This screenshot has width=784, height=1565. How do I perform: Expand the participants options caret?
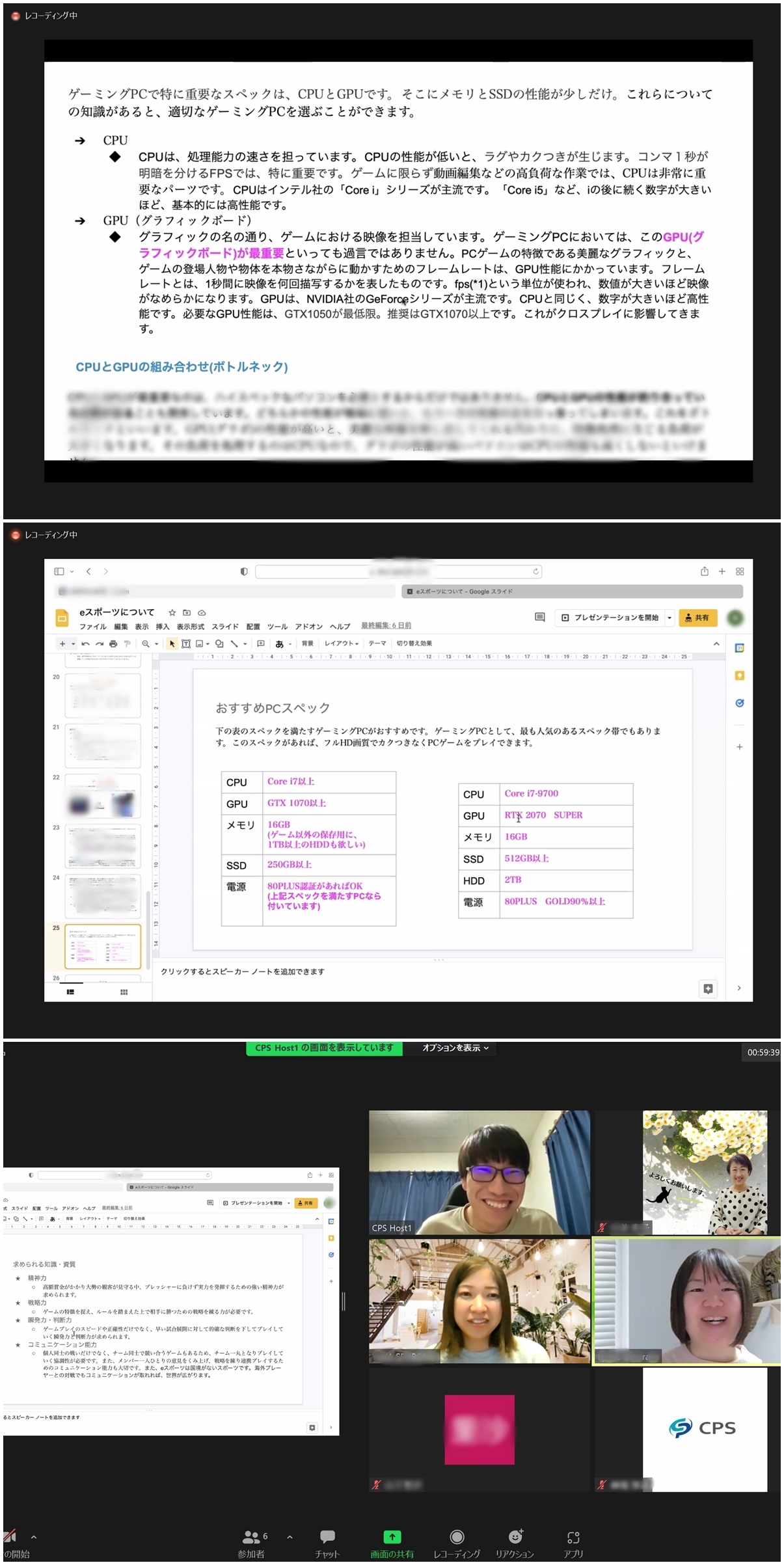pos(290,1537)
